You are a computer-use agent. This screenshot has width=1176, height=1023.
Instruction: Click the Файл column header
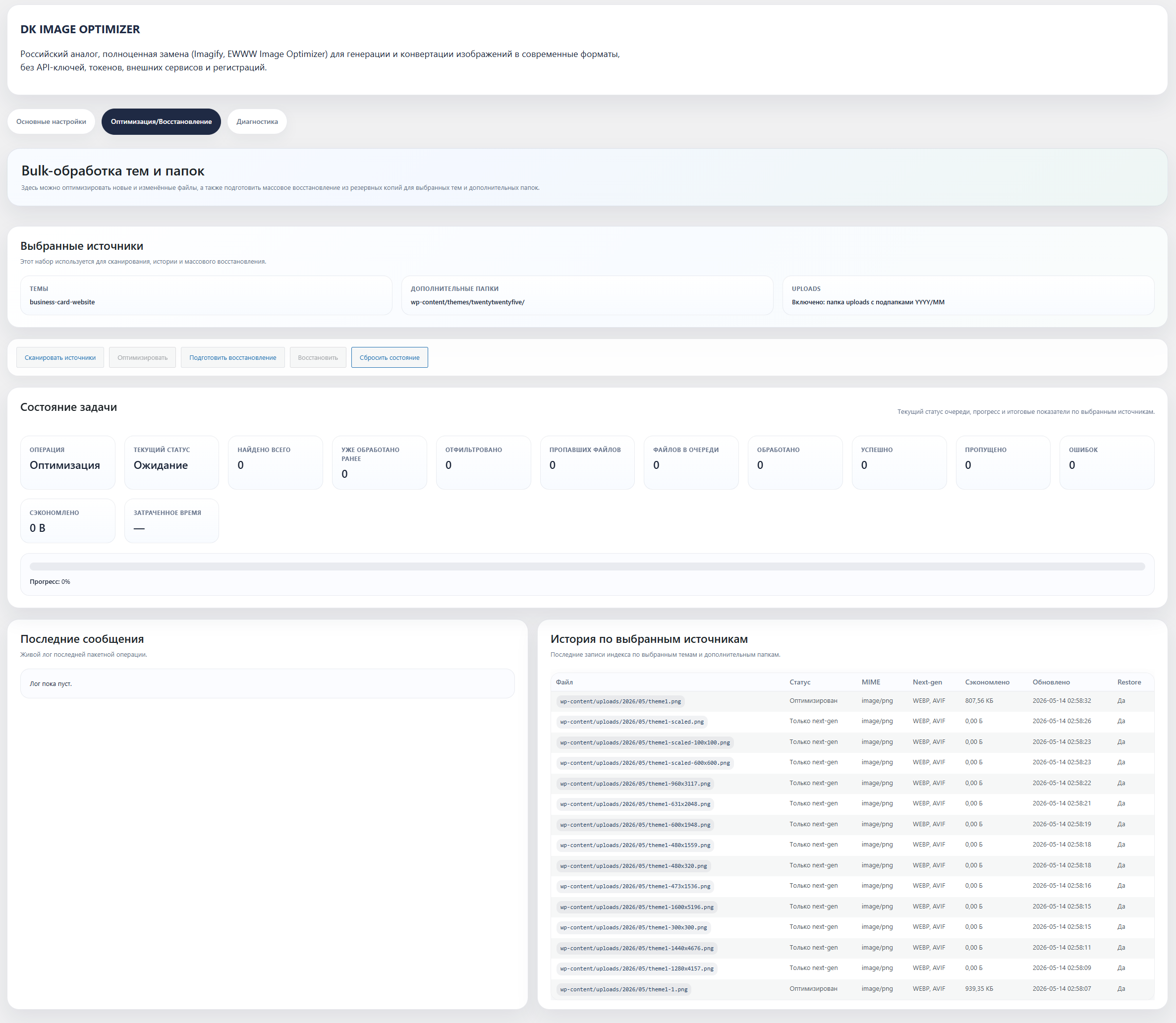(564, 682)
